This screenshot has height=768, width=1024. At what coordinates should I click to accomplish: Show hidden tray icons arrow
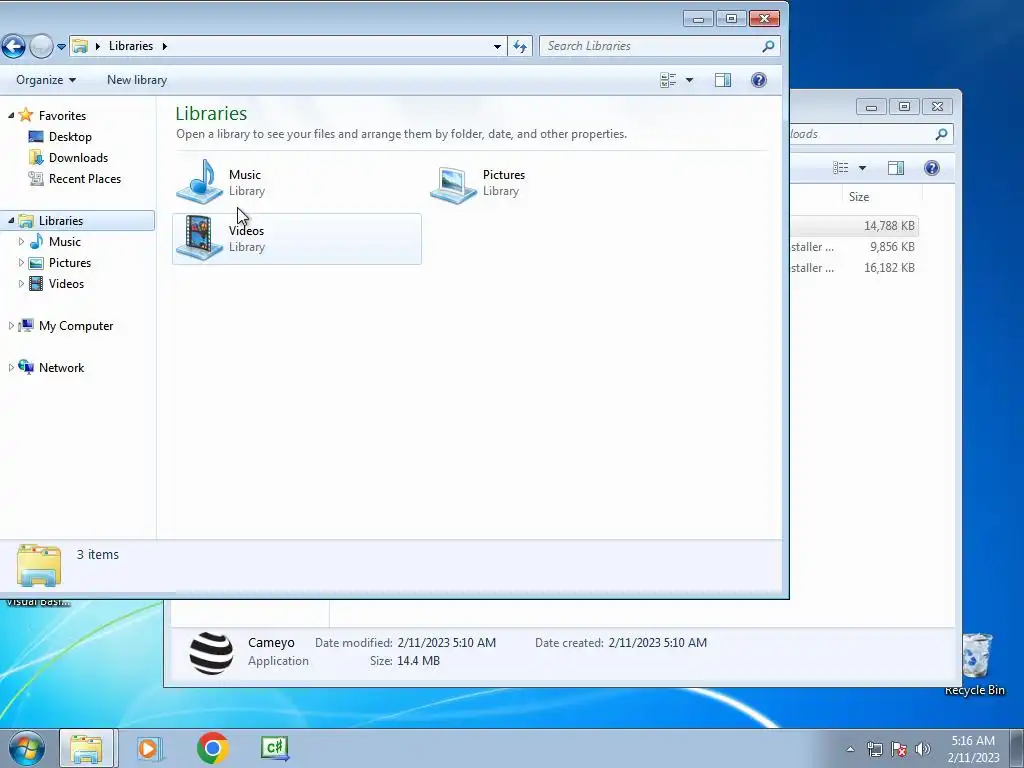(850, 749)
